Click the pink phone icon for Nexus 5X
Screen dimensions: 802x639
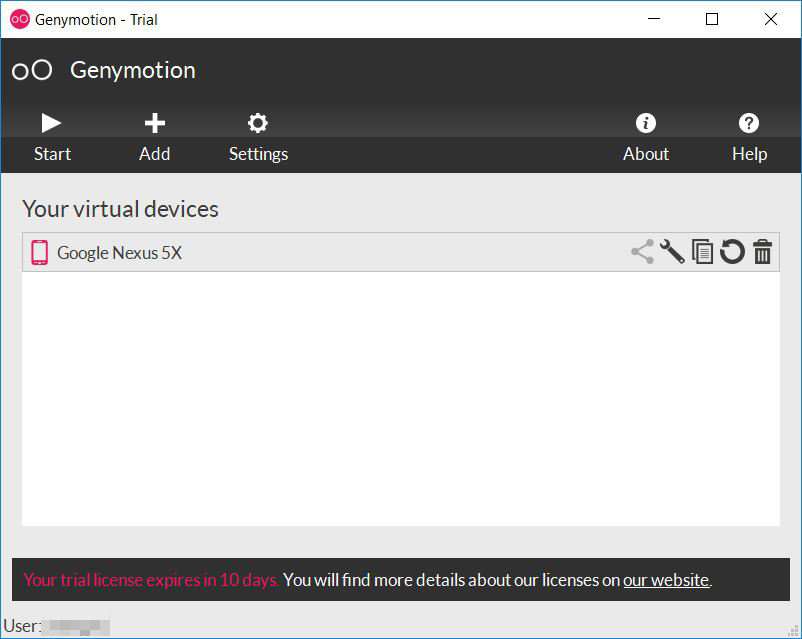(x=39, y=252)
